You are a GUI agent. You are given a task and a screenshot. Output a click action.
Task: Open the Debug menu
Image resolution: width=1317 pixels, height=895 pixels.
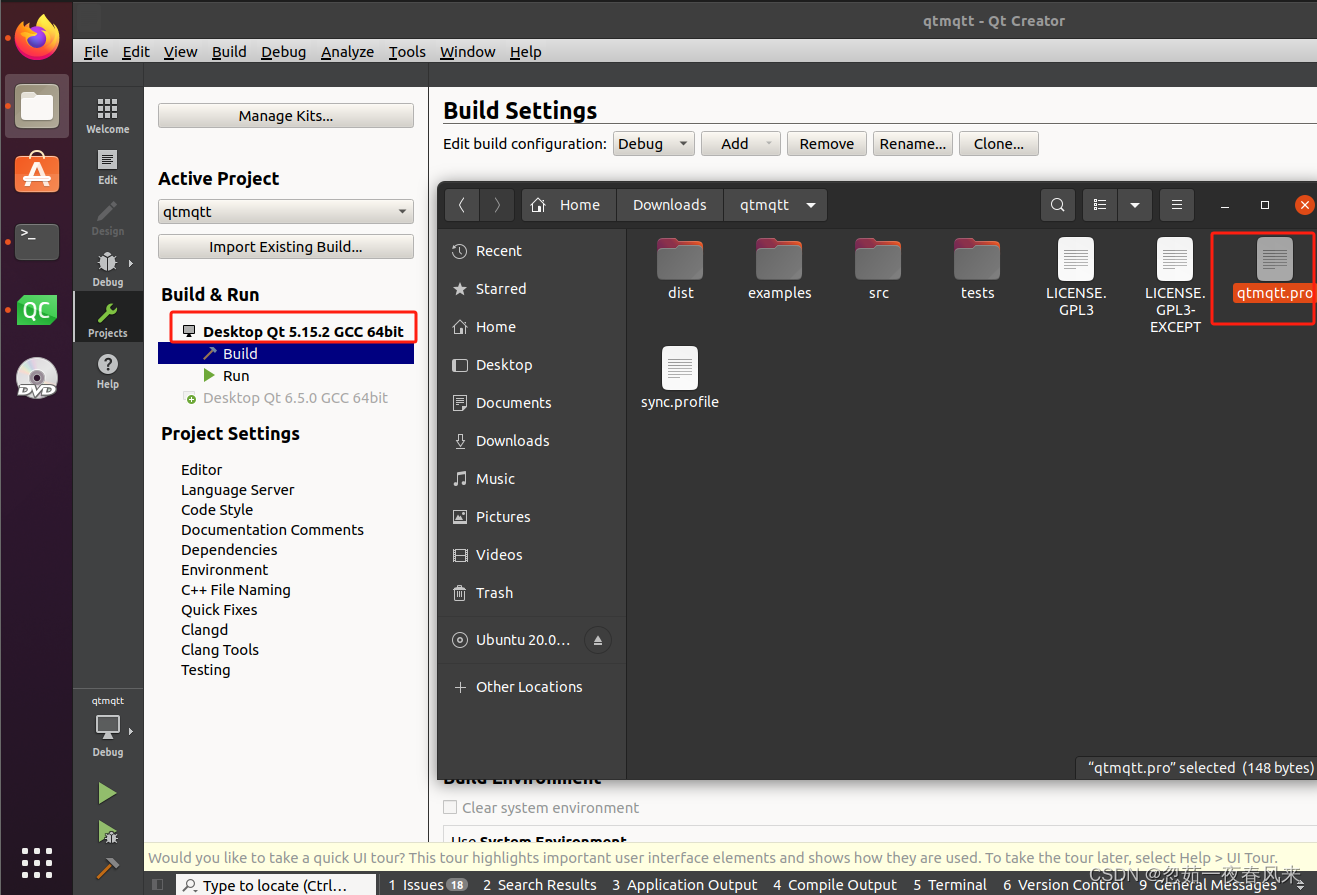pos(284,52)
